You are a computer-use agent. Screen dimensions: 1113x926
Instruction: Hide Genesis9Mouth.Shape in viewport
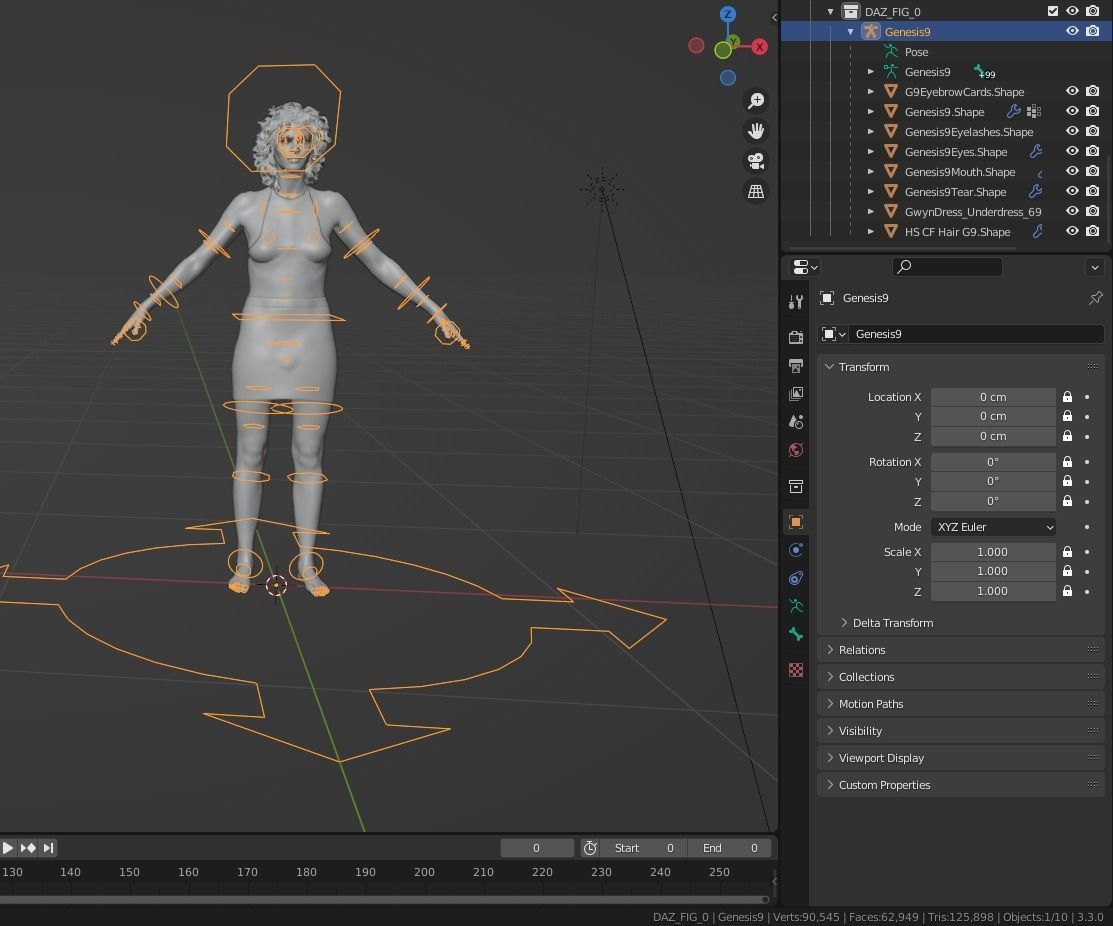tap(1072, 171)
